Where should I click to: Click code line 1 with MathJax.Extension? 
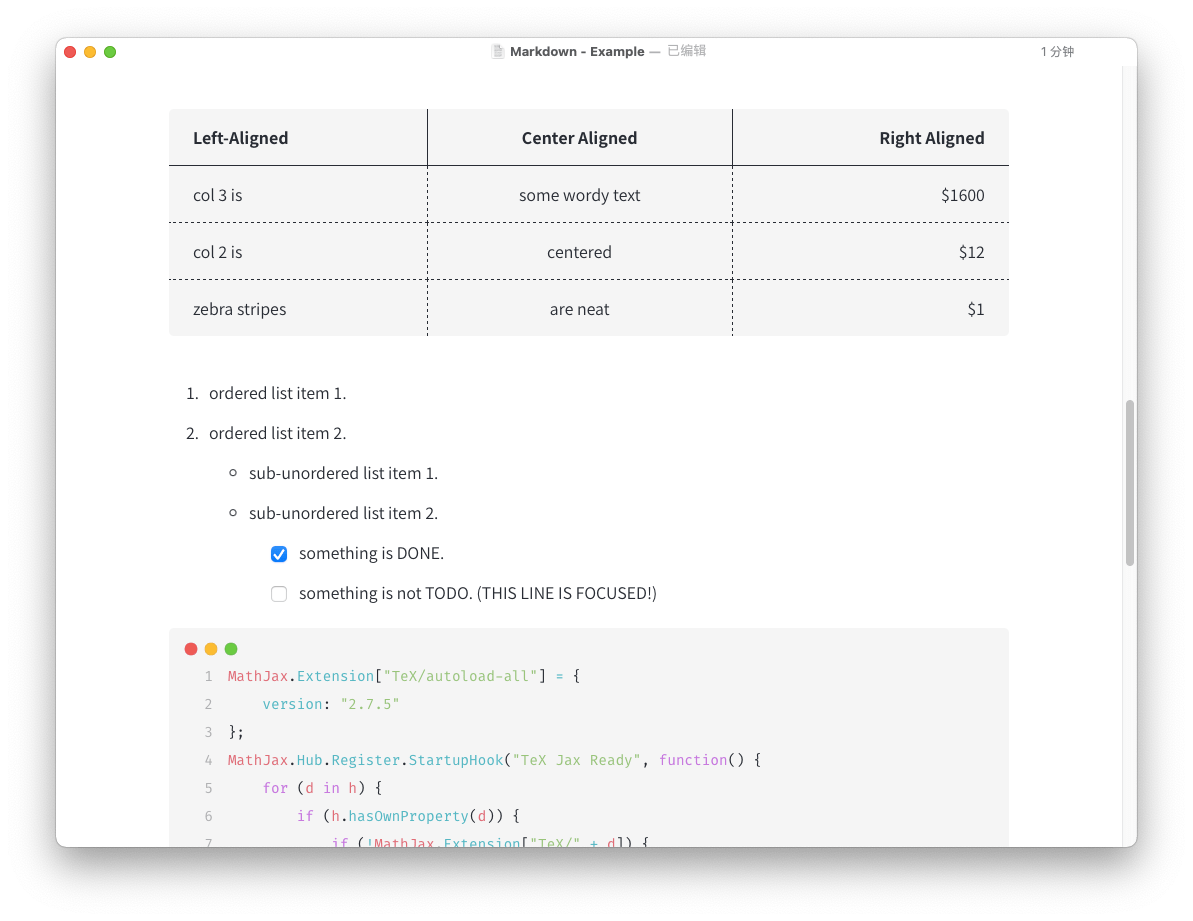404,676
